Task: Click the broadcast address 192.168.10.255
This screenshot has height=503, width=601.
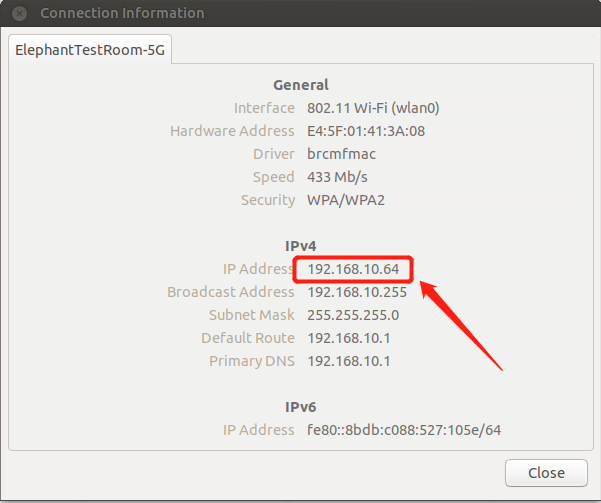Action: [357, 292]
